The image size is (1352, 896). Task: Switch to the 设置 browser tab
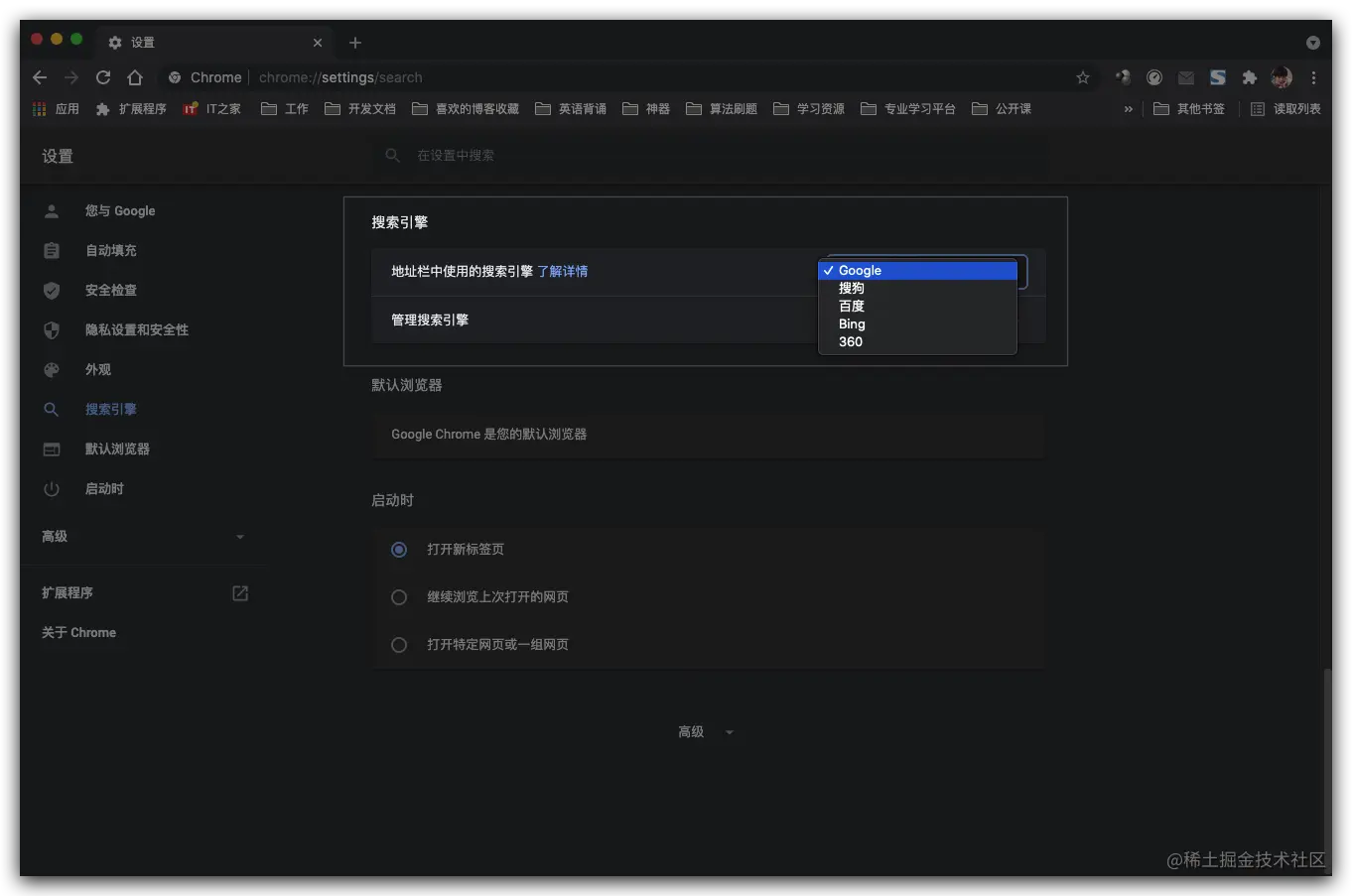click(216, 43)
